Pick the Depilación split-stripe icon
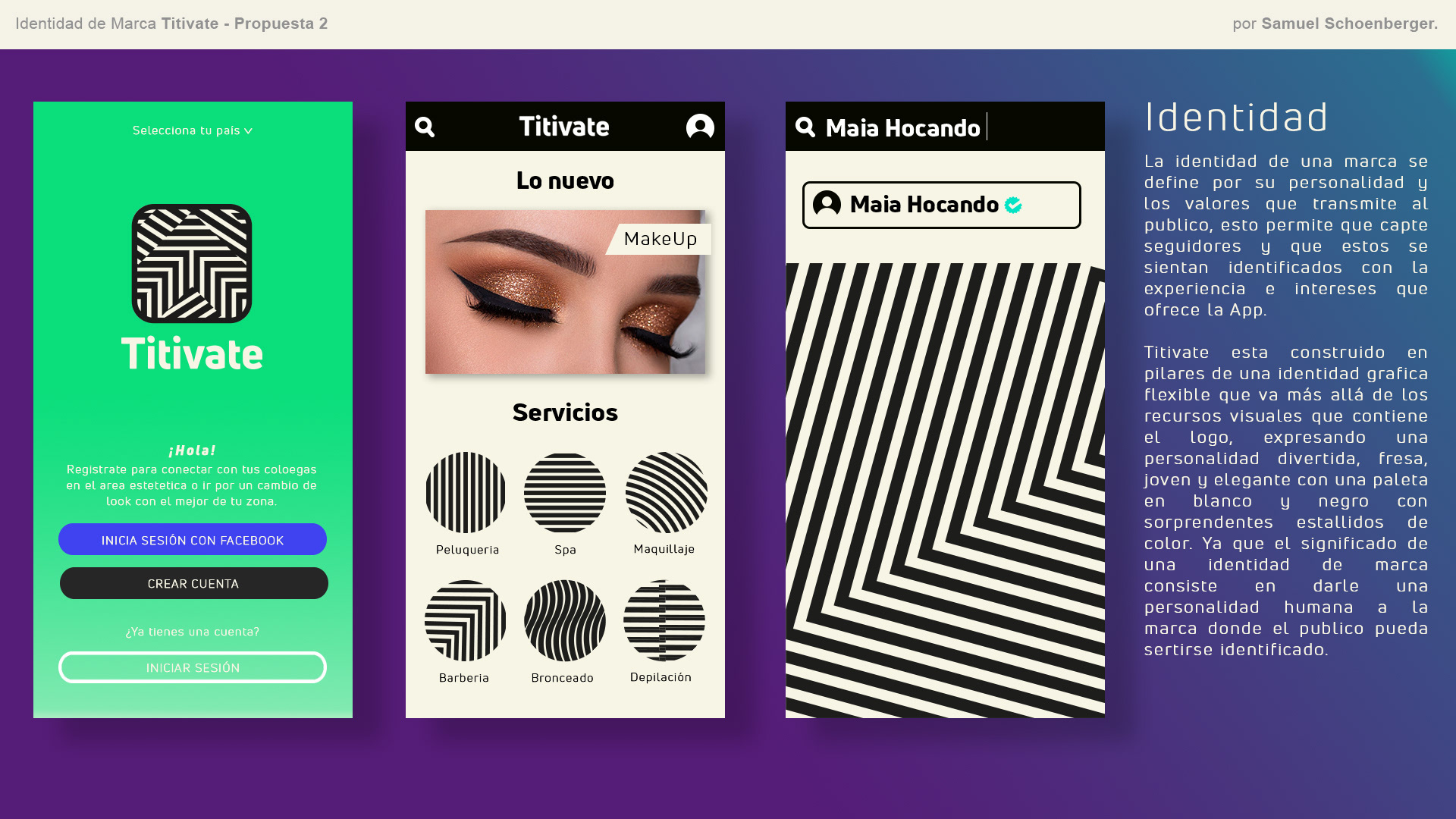Viewport: 1456px width, 819px height. [664, 621]
